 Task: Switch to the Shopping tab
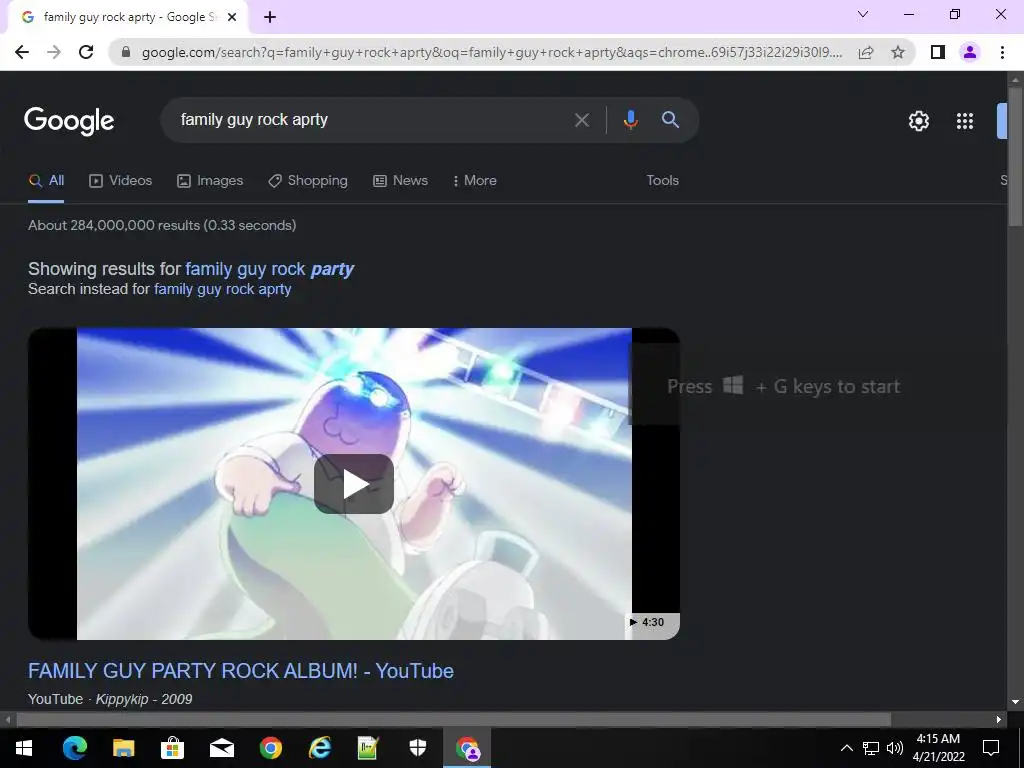click(x=308, y=181)
